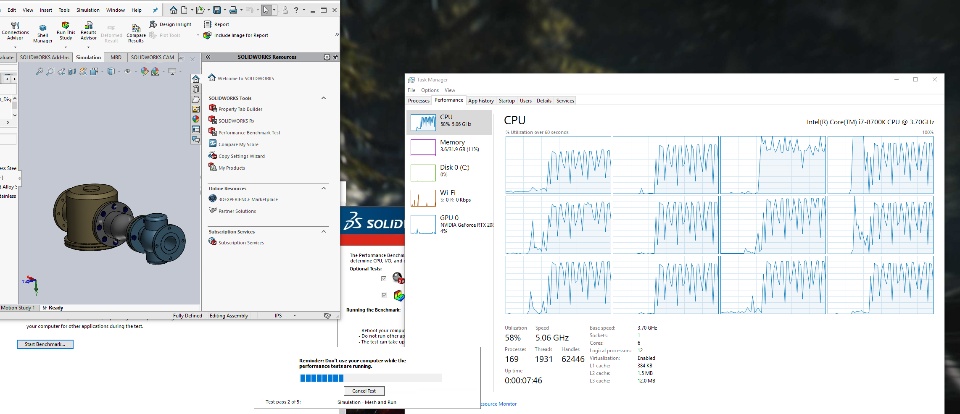Viewport: 960px width, 414px height.
Task: Click Report in Simulation ribbon
Action: tap(216, 24)
